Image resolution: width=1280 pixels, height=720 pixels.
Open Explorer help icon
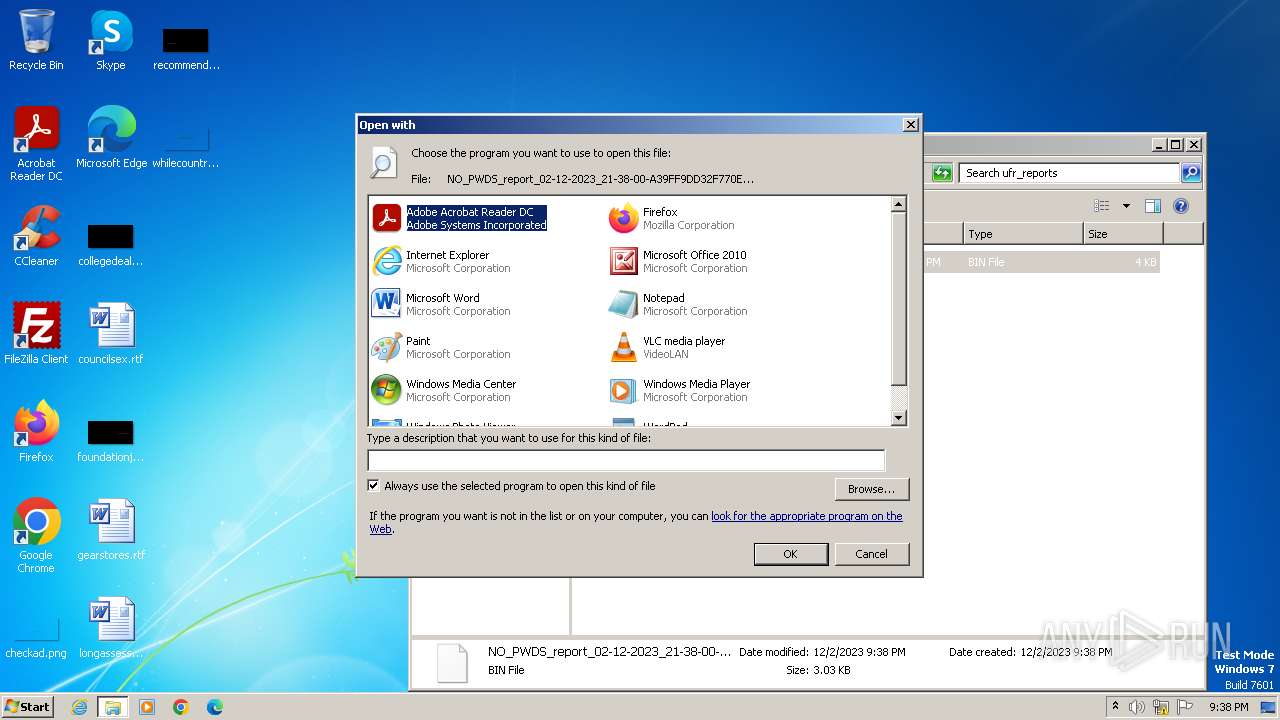[1181, 206]
